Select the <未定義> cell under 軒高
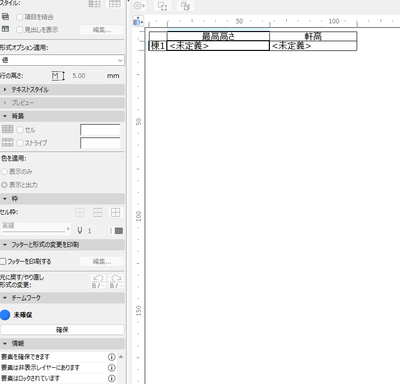This screenshot has width=400, height=384. (x=313, y=46)
